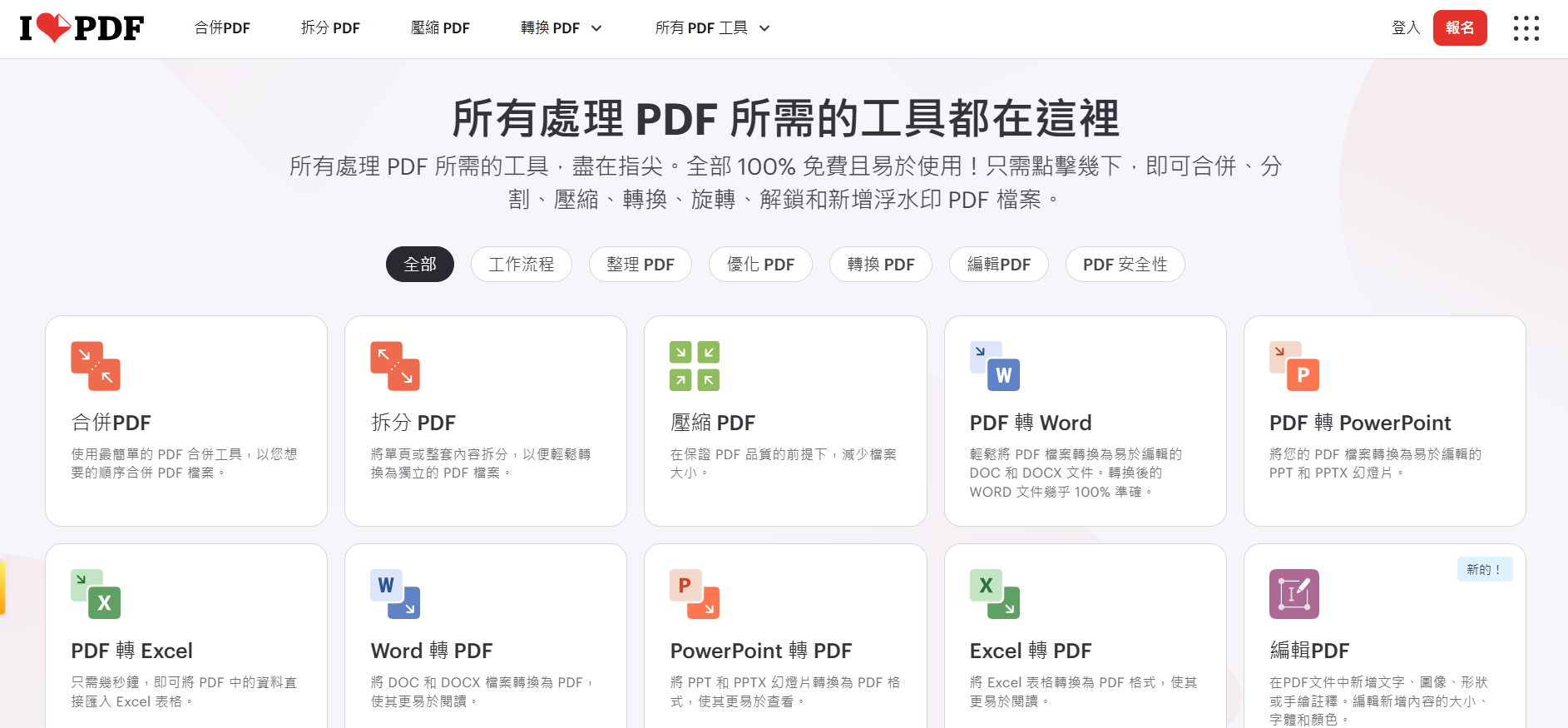
Task: Click the purple 編輯PDF tool icon
Action: pos(1294,594)
